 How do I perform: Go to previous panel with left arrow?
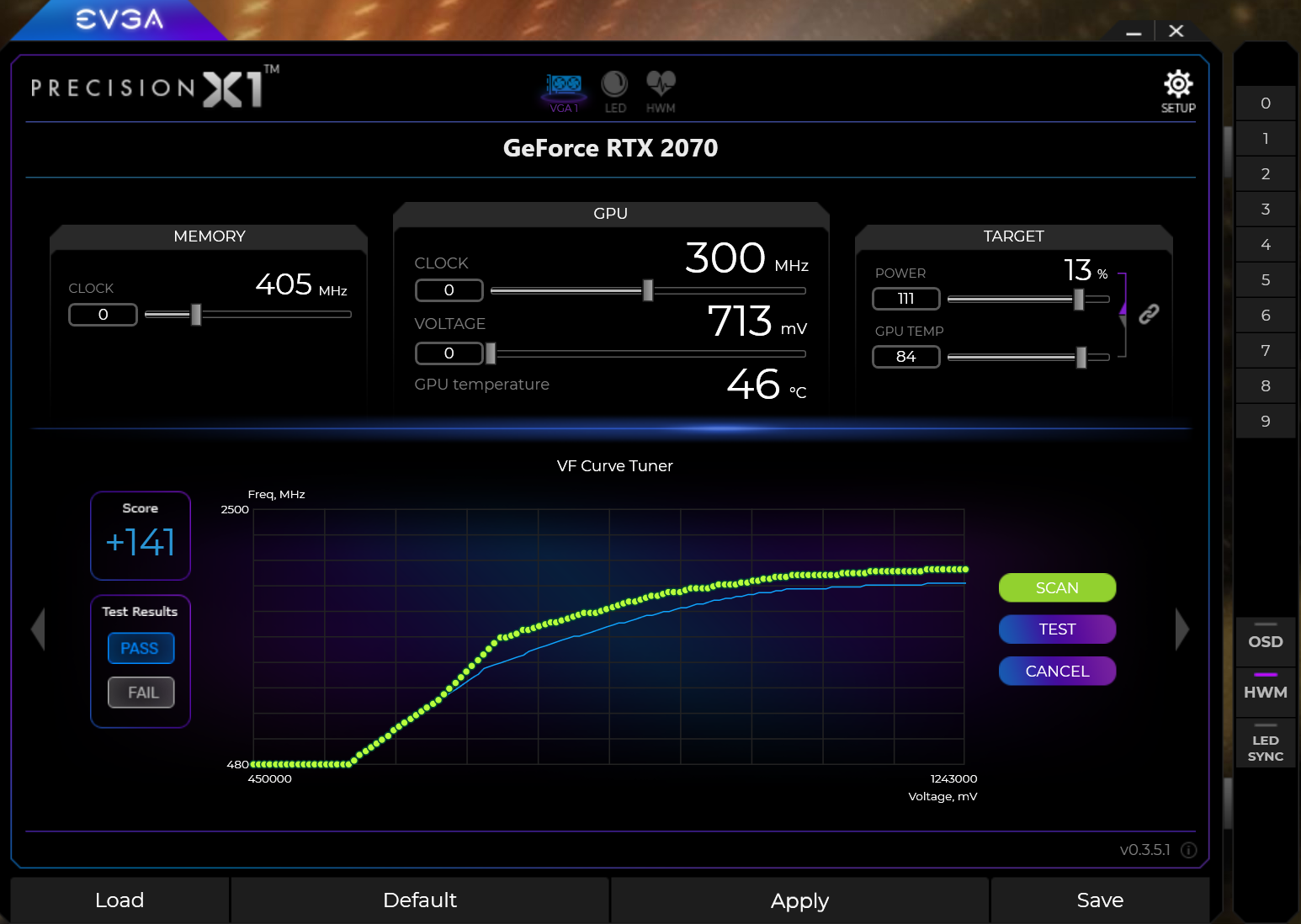point(38,629)
